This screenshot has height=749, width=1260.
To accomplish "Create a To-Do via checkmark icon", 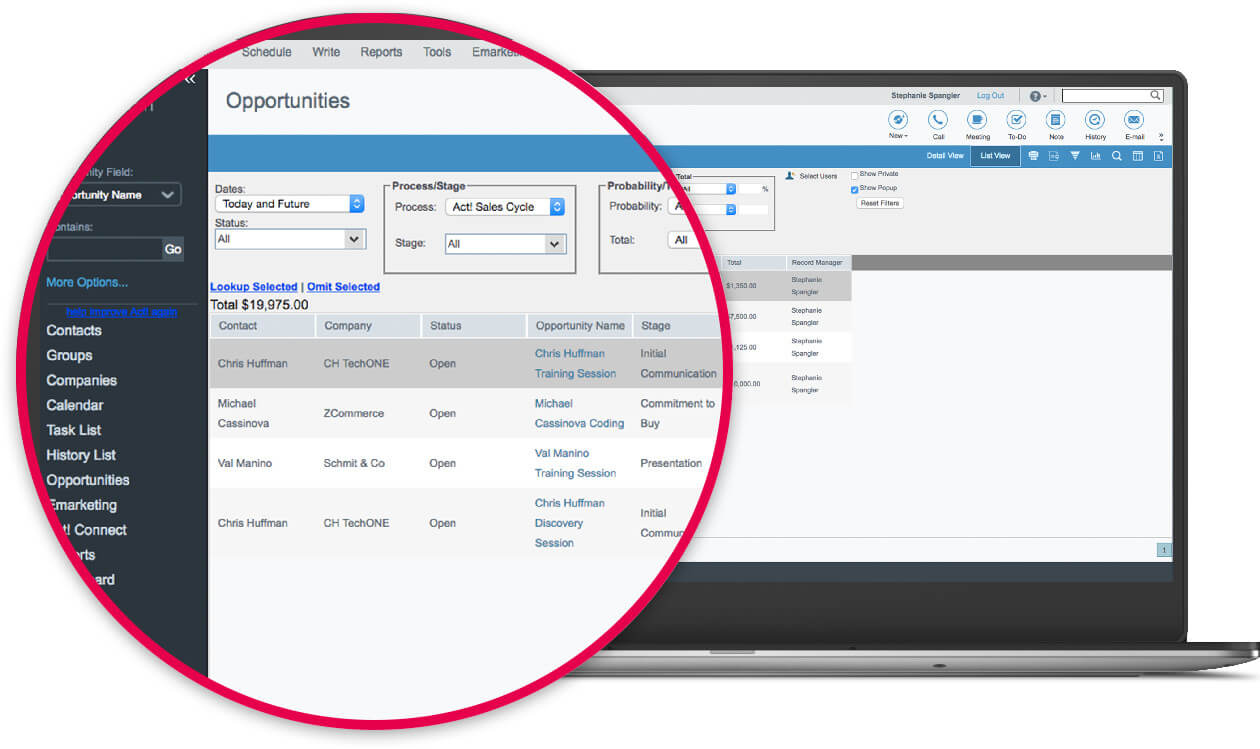I will [1016, 120].
